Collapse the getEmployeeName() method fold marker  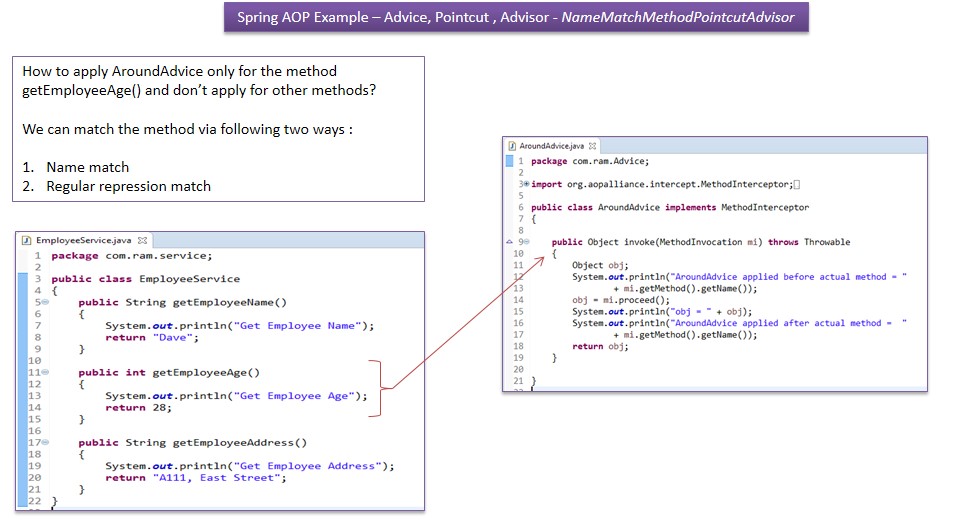pos(45,302)
